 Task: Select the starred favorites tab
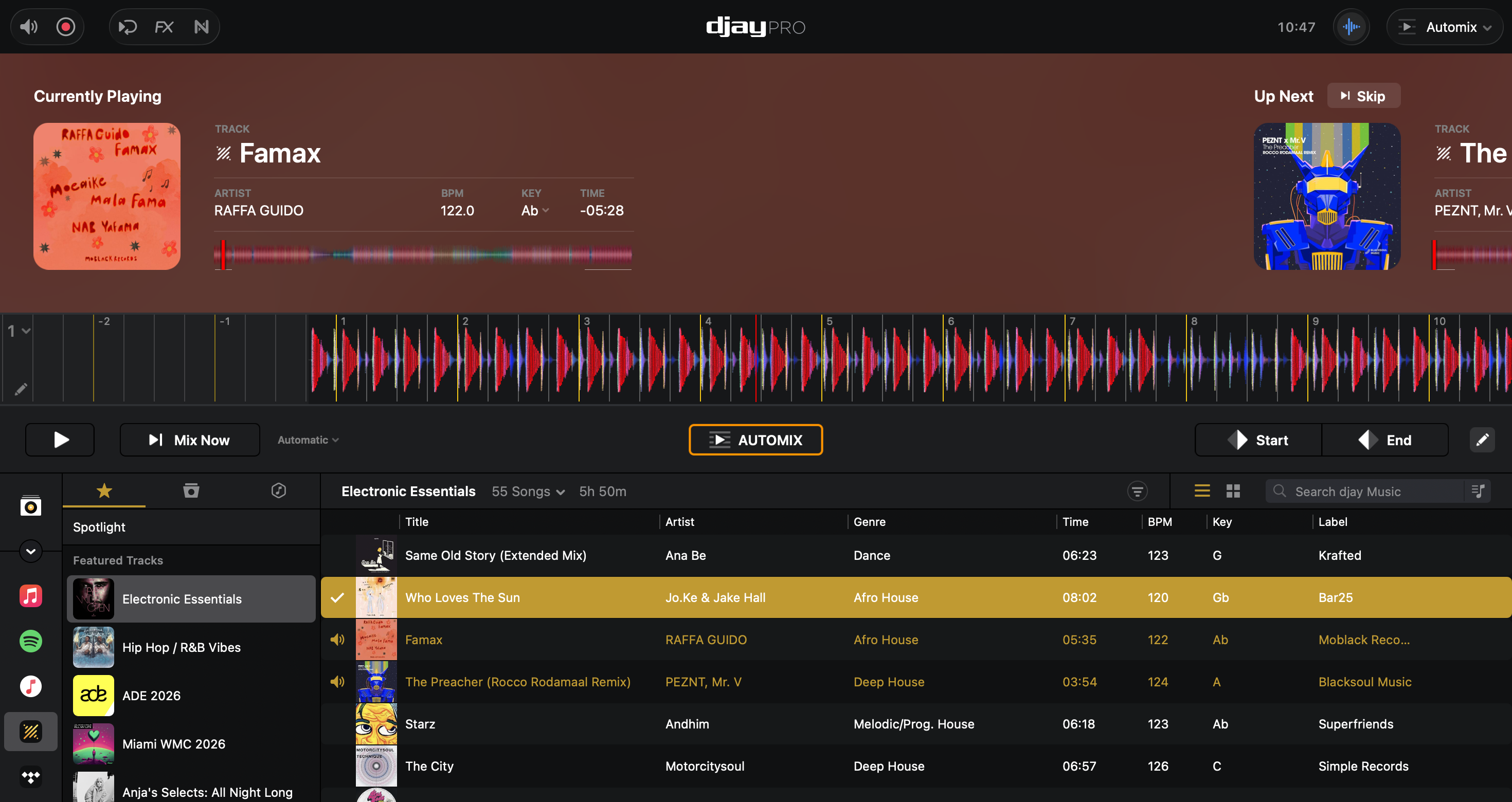coord(104,490)
